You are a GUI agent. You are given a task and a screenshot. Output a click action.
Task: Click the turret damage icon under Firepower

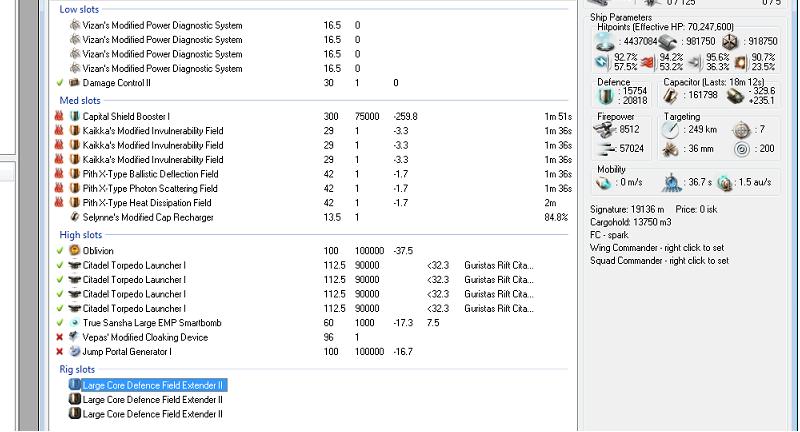[x=606, y=129]
